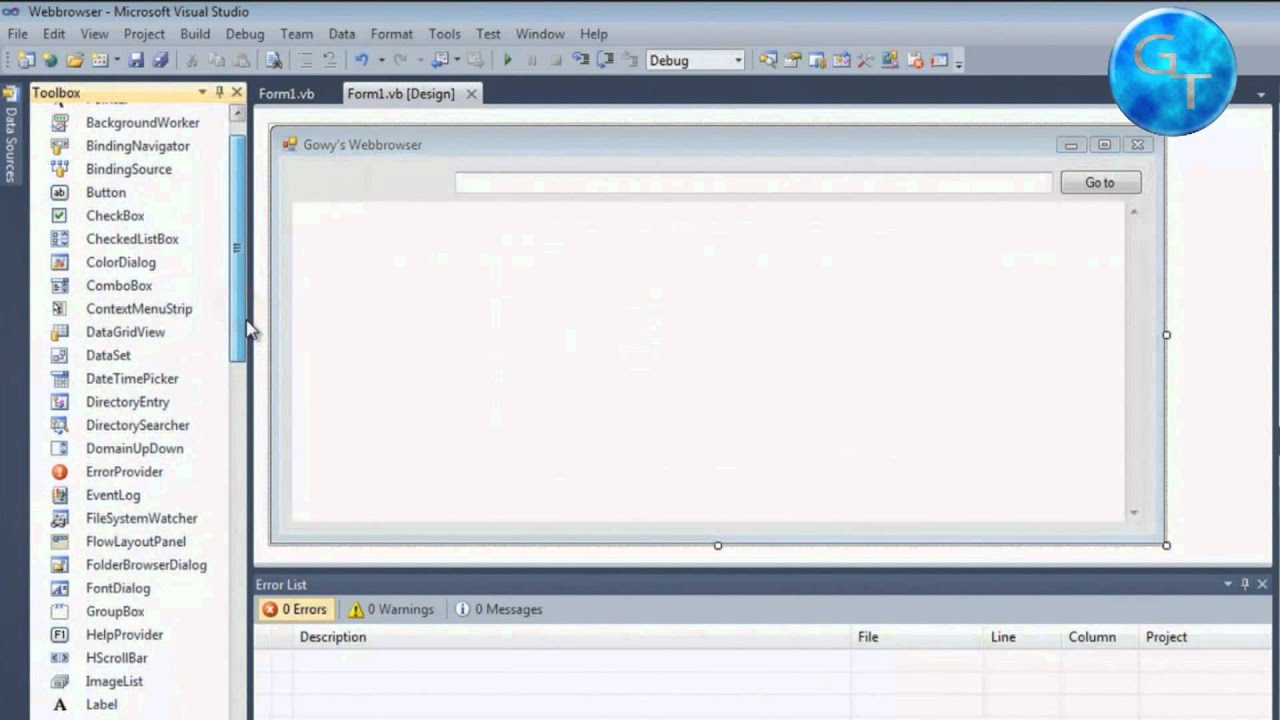Switch to the Form1.vb code tab
Image resolution: width=1280 pixels, height=720 pixels.
point(286,93)
